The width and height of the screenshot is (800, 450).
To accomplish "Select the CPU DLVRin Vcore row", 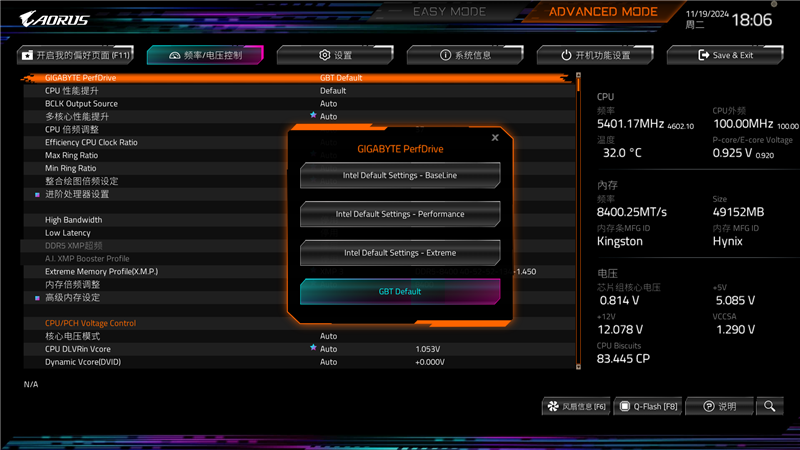I will [x=299, y=349].
